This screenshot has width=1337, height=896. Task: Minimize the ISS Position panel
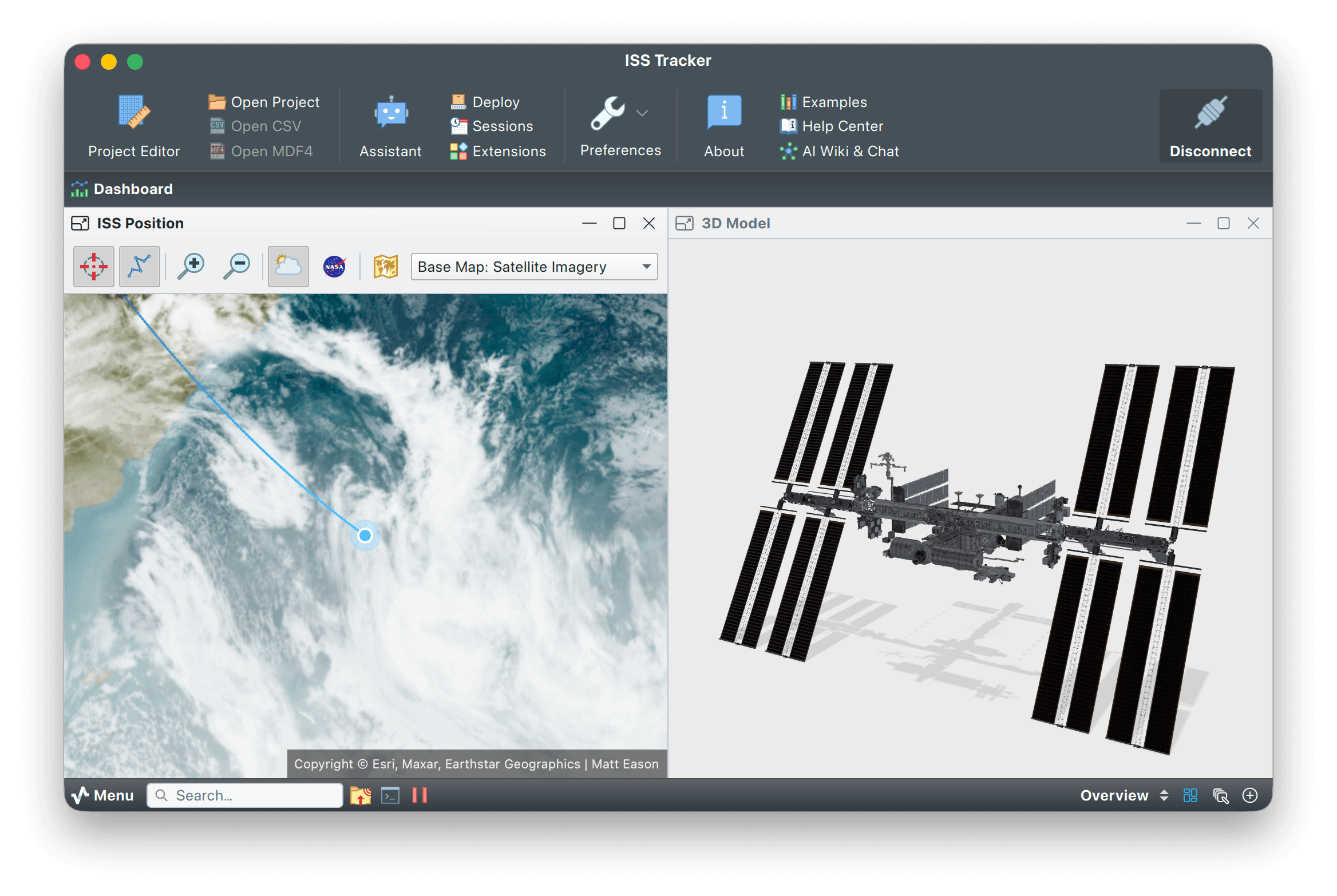pos(590,223)
